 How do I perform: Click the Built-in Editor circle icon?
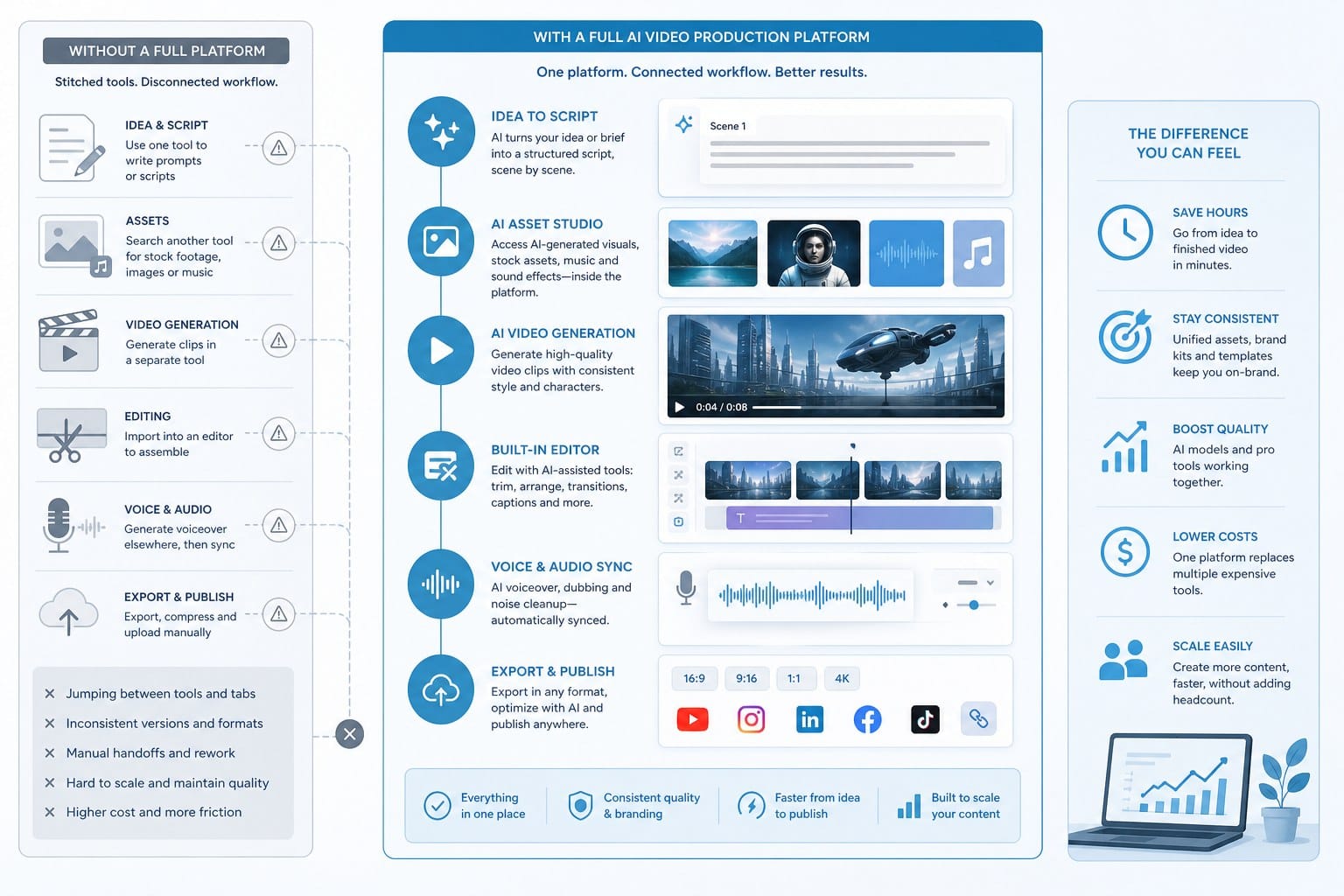[x=441, y=466]
